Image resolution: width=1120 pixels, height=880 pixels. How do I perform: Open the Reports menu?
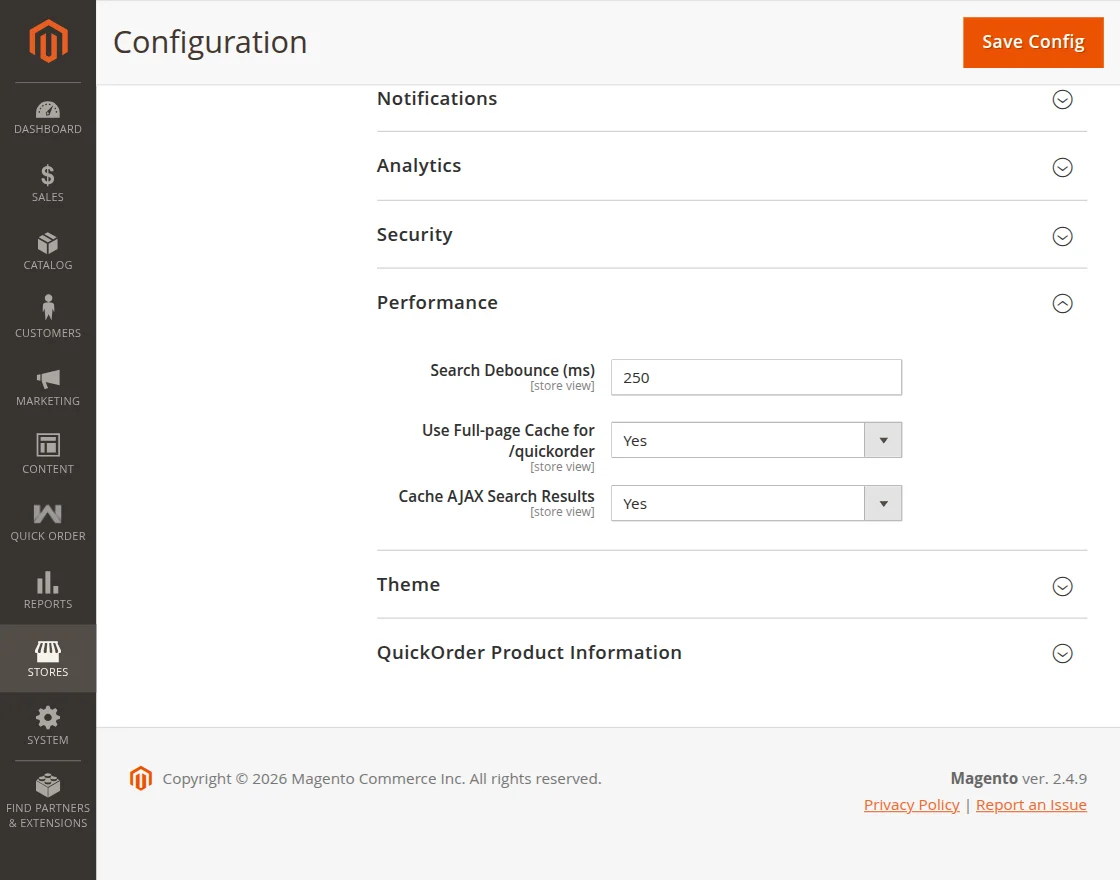point(48,590)
